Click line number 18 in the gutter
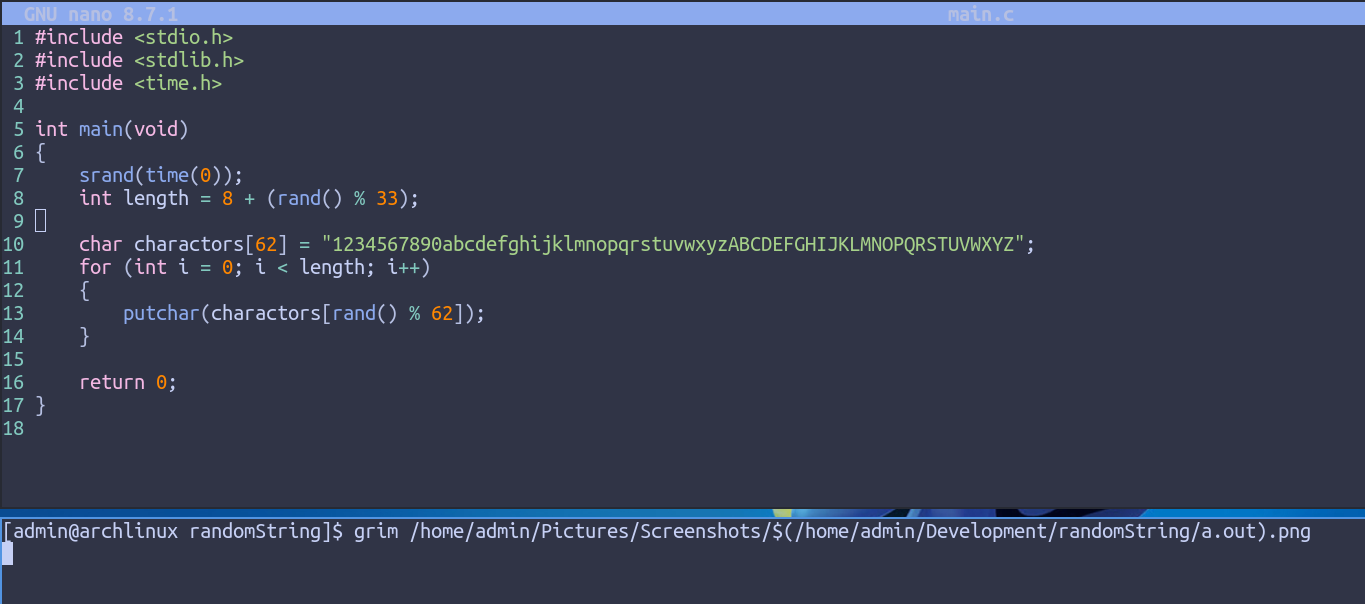 [13, 428]
